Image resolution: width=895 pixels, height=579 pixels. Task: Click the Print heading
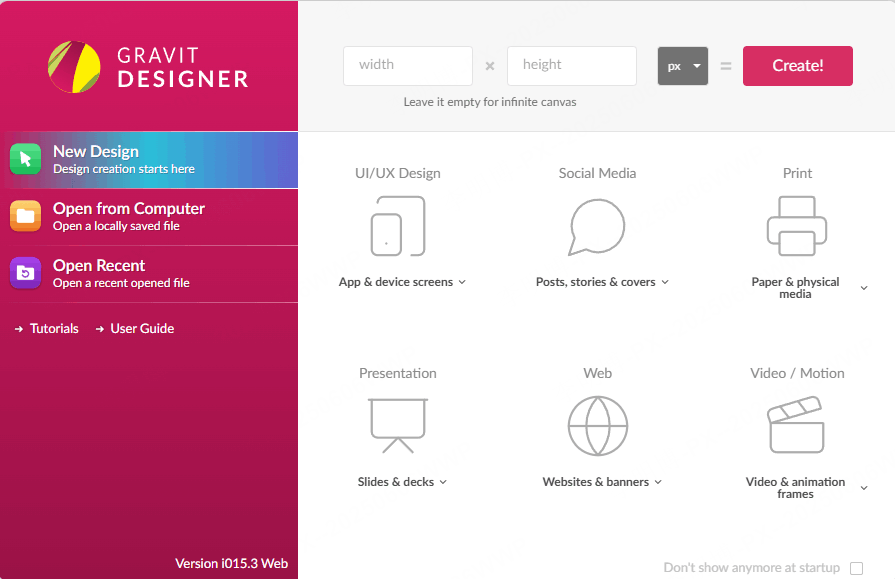[797, 173]
